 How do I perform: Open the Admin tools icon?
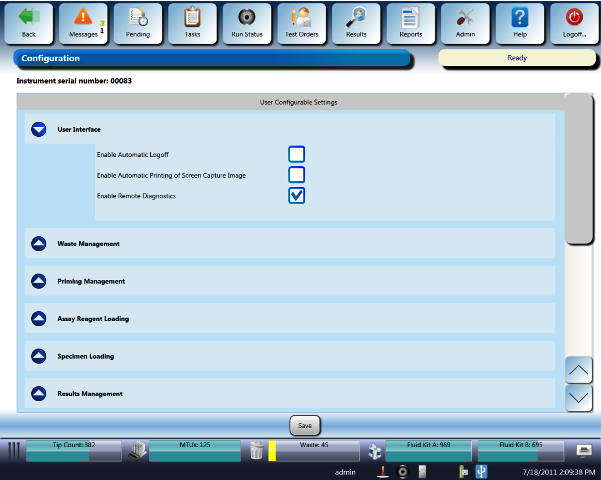click(464, 22)
